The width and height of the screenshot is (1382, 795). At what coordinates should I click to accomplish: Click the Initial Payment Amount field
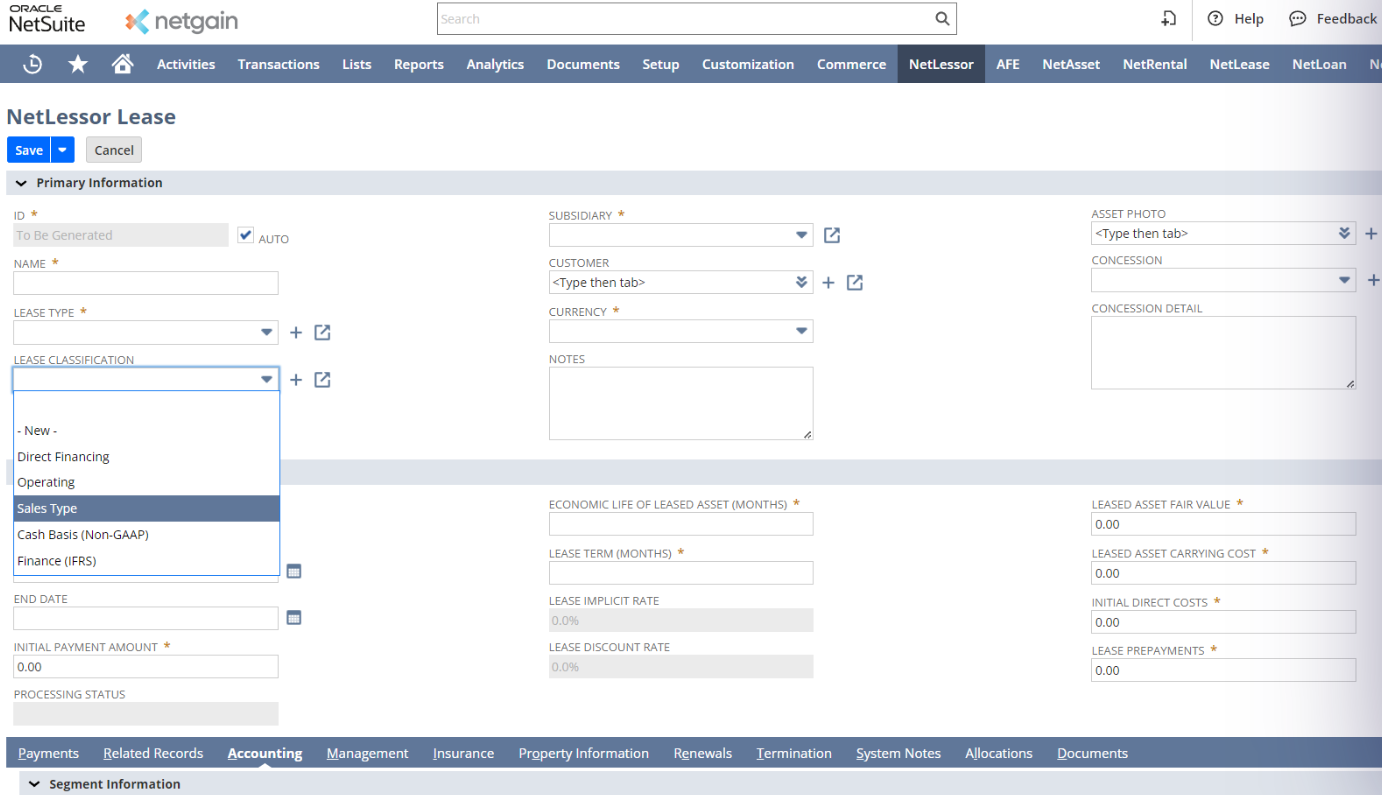[146, 667]
